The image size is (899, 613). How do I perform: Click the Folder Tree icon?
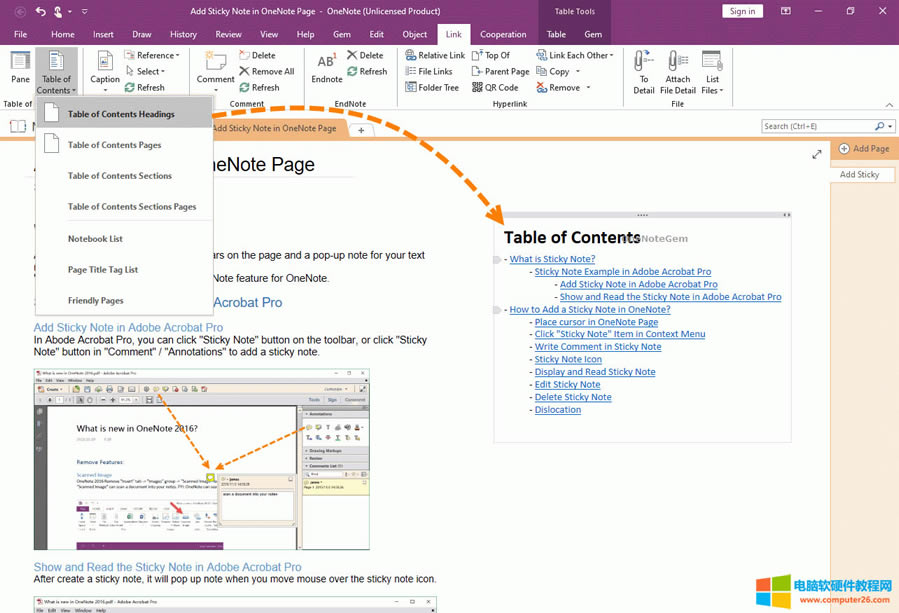pos(432,88)
